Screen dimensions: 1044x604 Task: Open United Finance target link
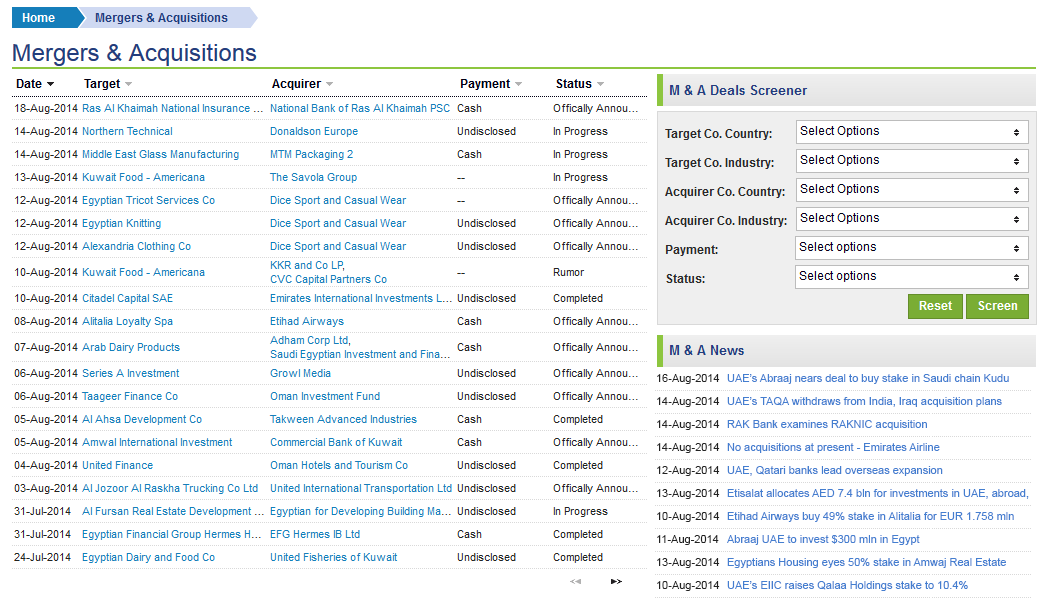[x=117, y=465]
